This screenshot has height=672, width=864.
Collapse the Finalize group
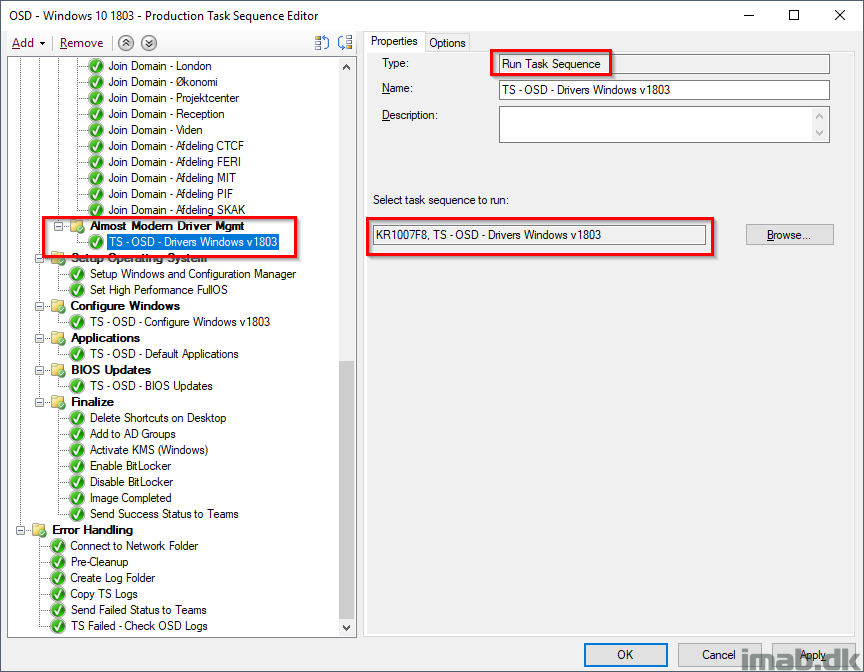[39, 402]
